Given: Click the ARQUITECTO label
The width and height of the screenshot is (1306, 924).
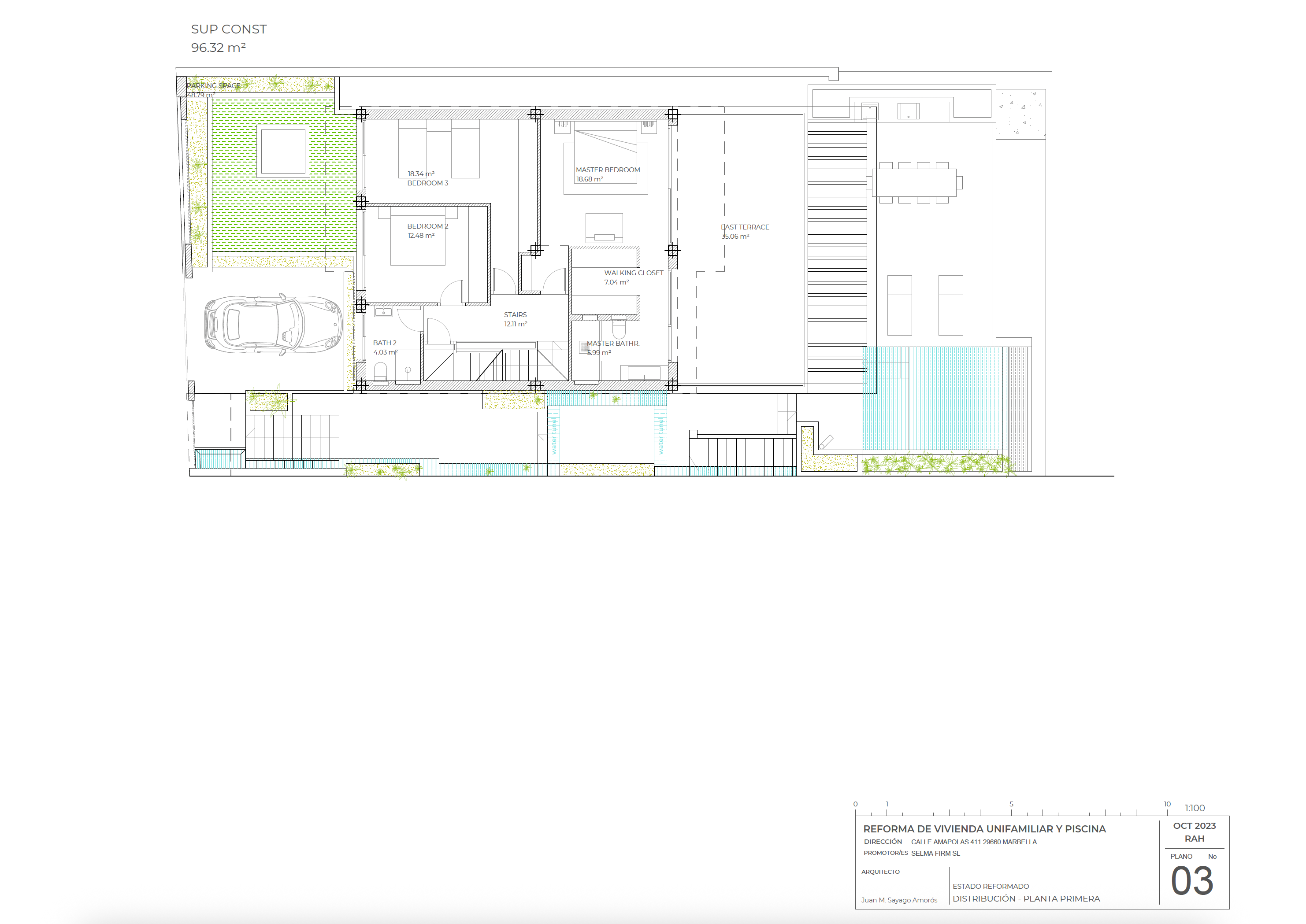Looking at the screenshot, I should click(880, 872).
